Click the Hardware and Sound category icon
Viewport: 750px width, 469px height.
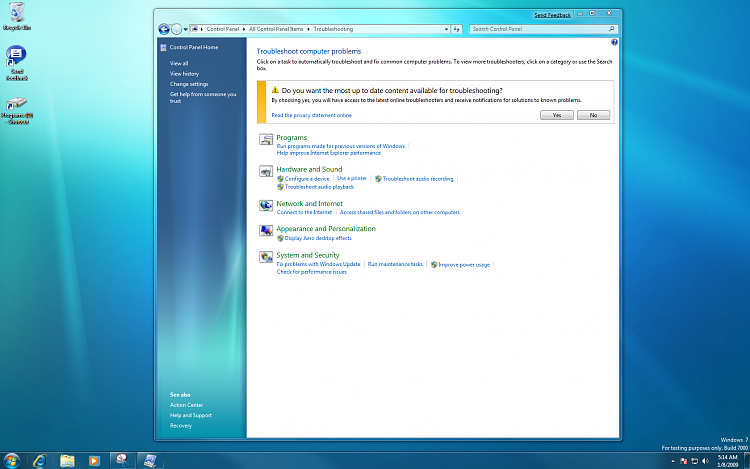tap(266, 171)
